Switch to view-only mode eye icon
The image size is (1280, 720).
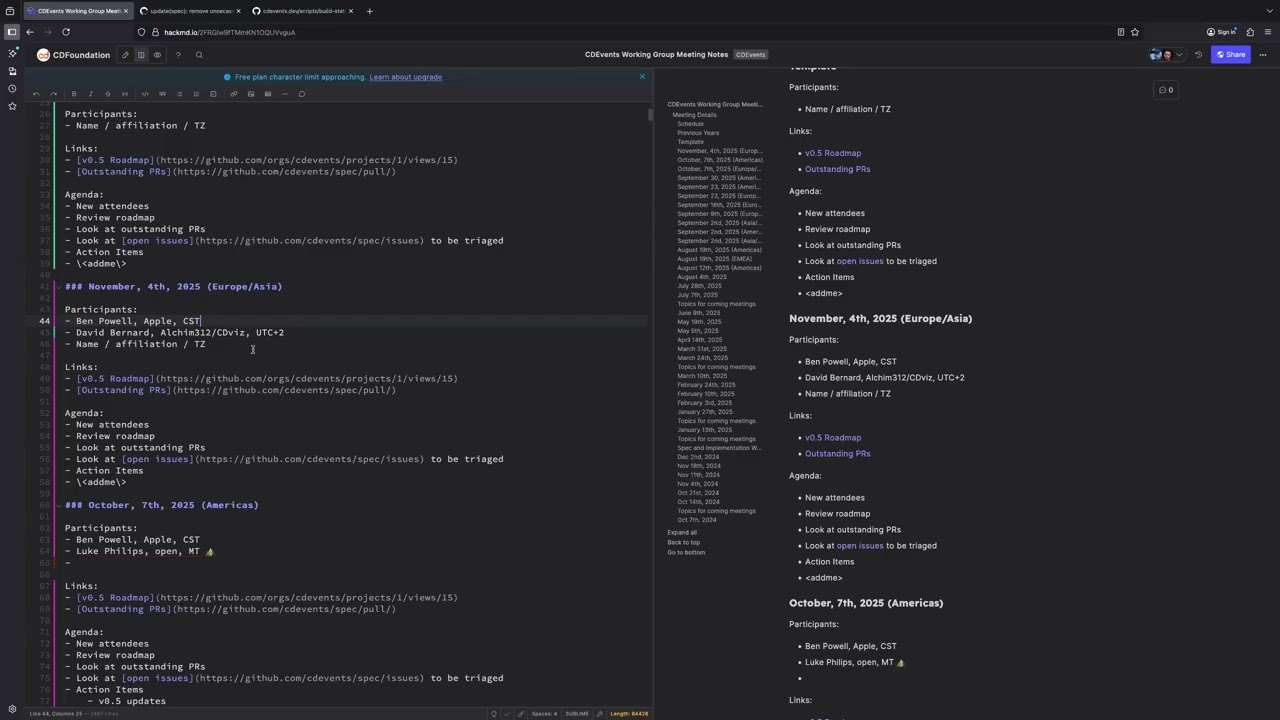(157, 55)
